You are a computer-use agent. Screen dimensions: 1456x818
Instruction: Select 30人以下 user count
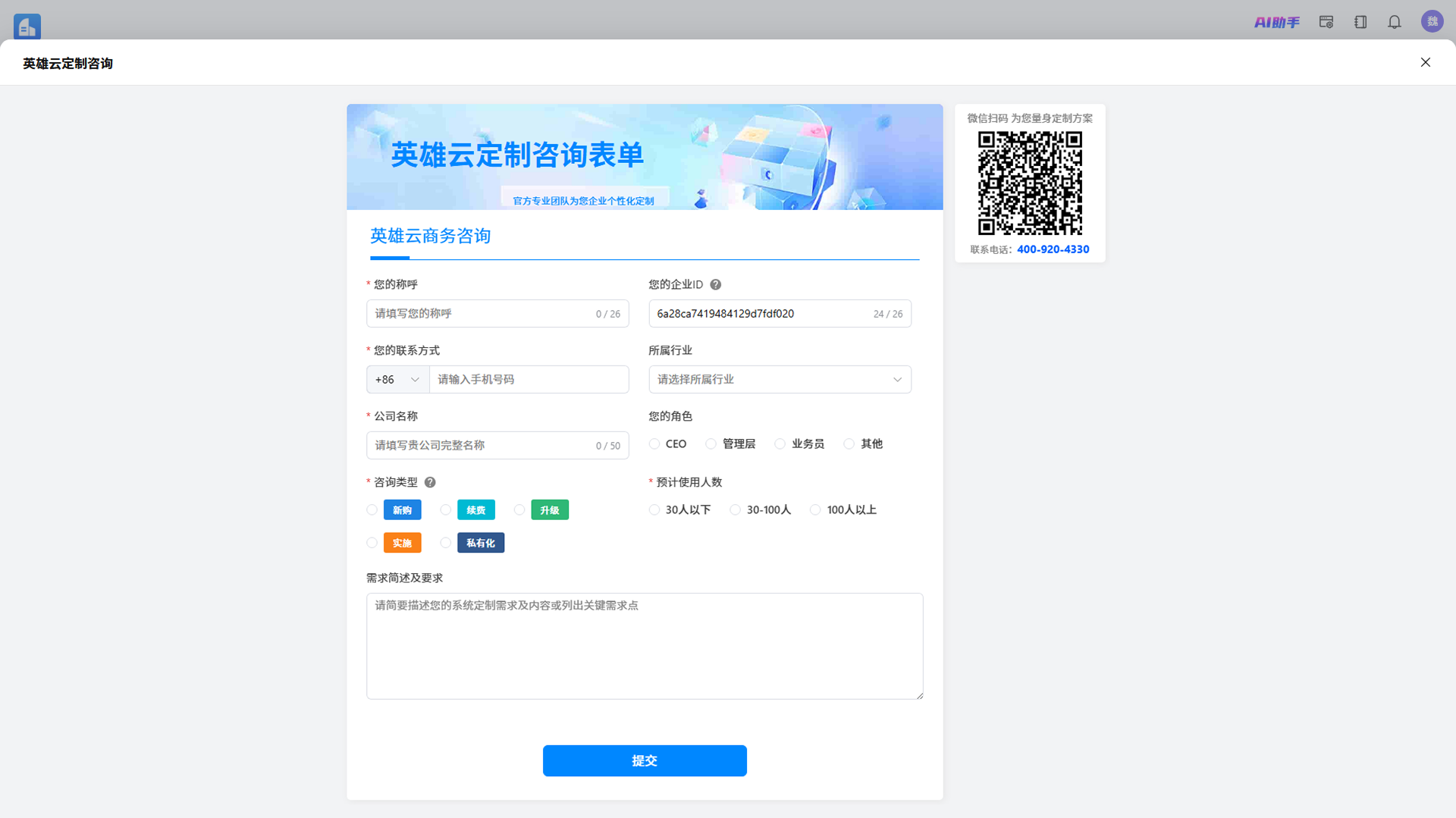coord(654,509)
